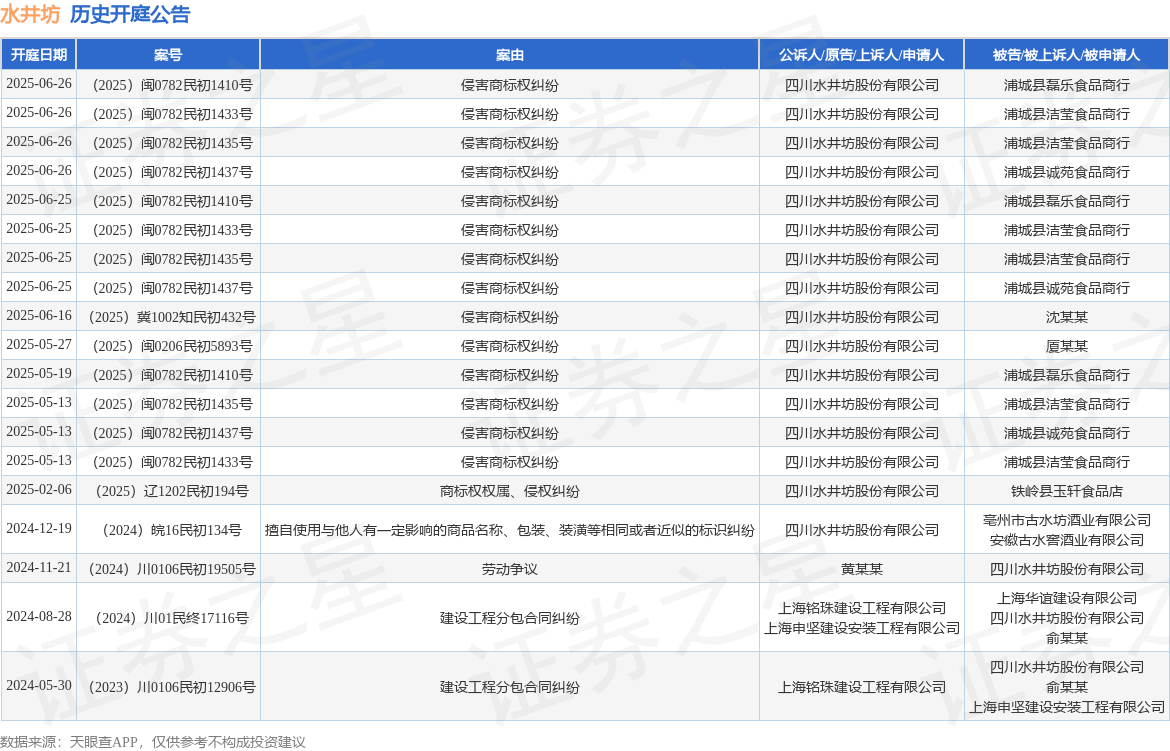Click 浦城县磊乐食品商行 in the 2025-05-19 row
The width and height of the screenshot is (1170, 751).
tap(1066, 376)
